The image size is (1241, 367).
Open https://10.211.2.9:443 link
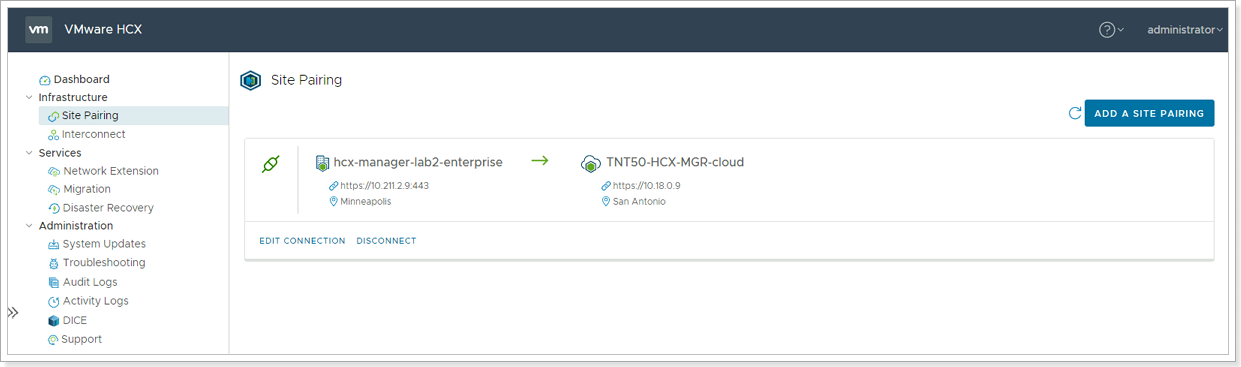(385, 185)
